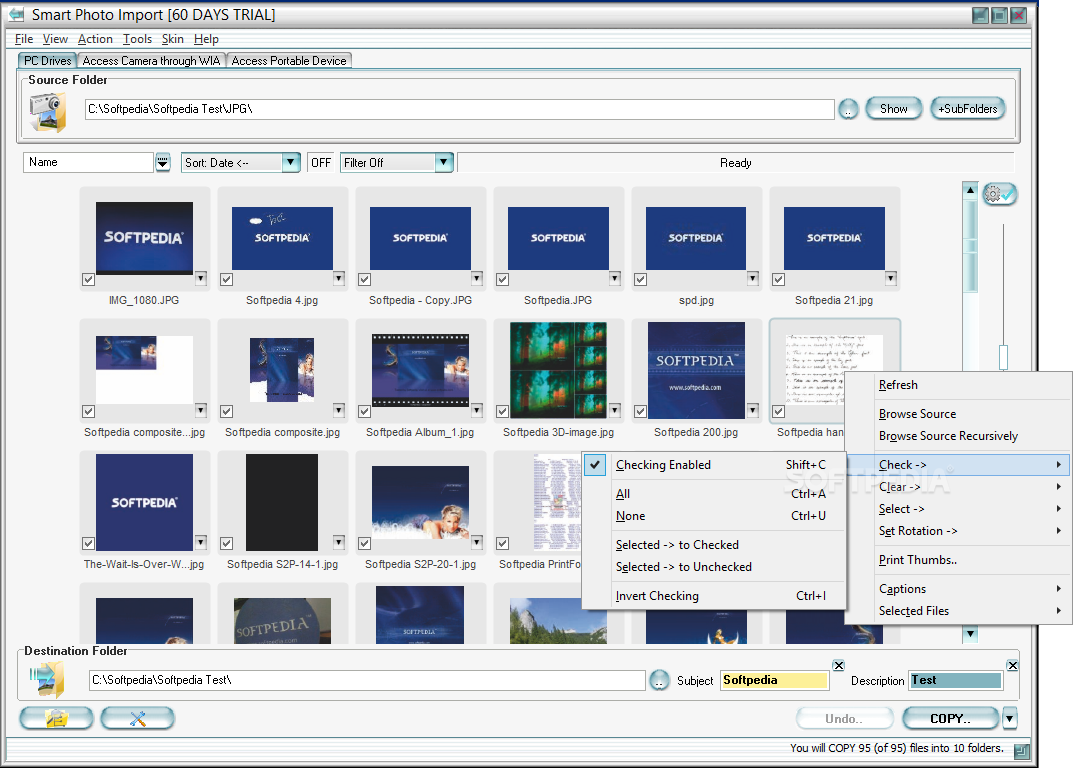
Task: Click the destination folder icon
Action: click(47, 680)
